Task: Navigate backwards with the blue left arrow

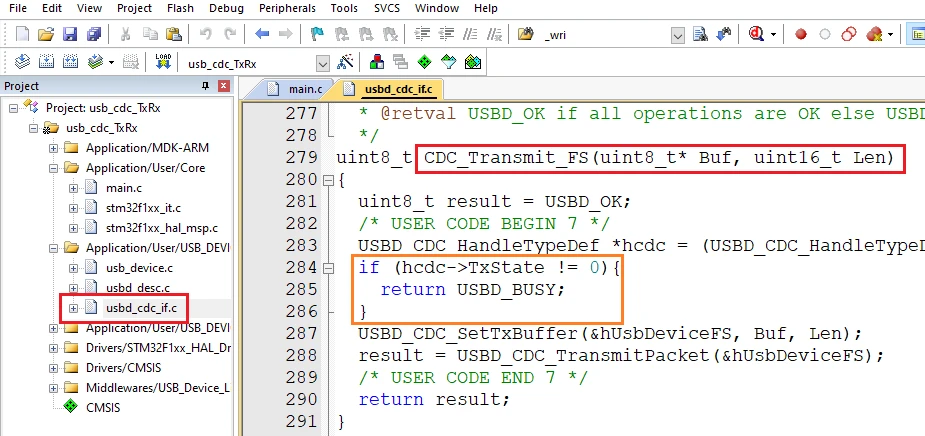Action: point(262,34)
